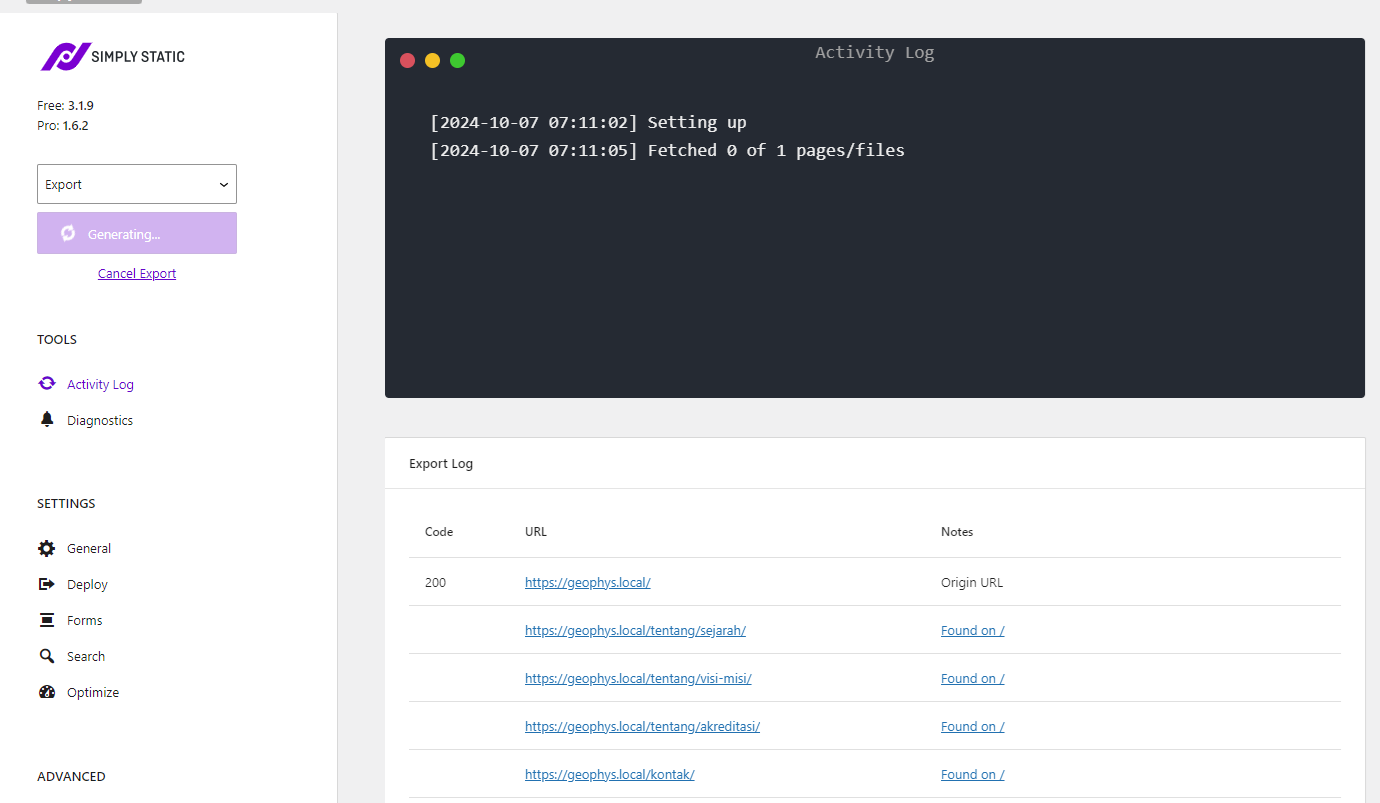This screenshot has height=803, width=1380.
Task: Click the General settings gear icon
Action: (47, 548)
